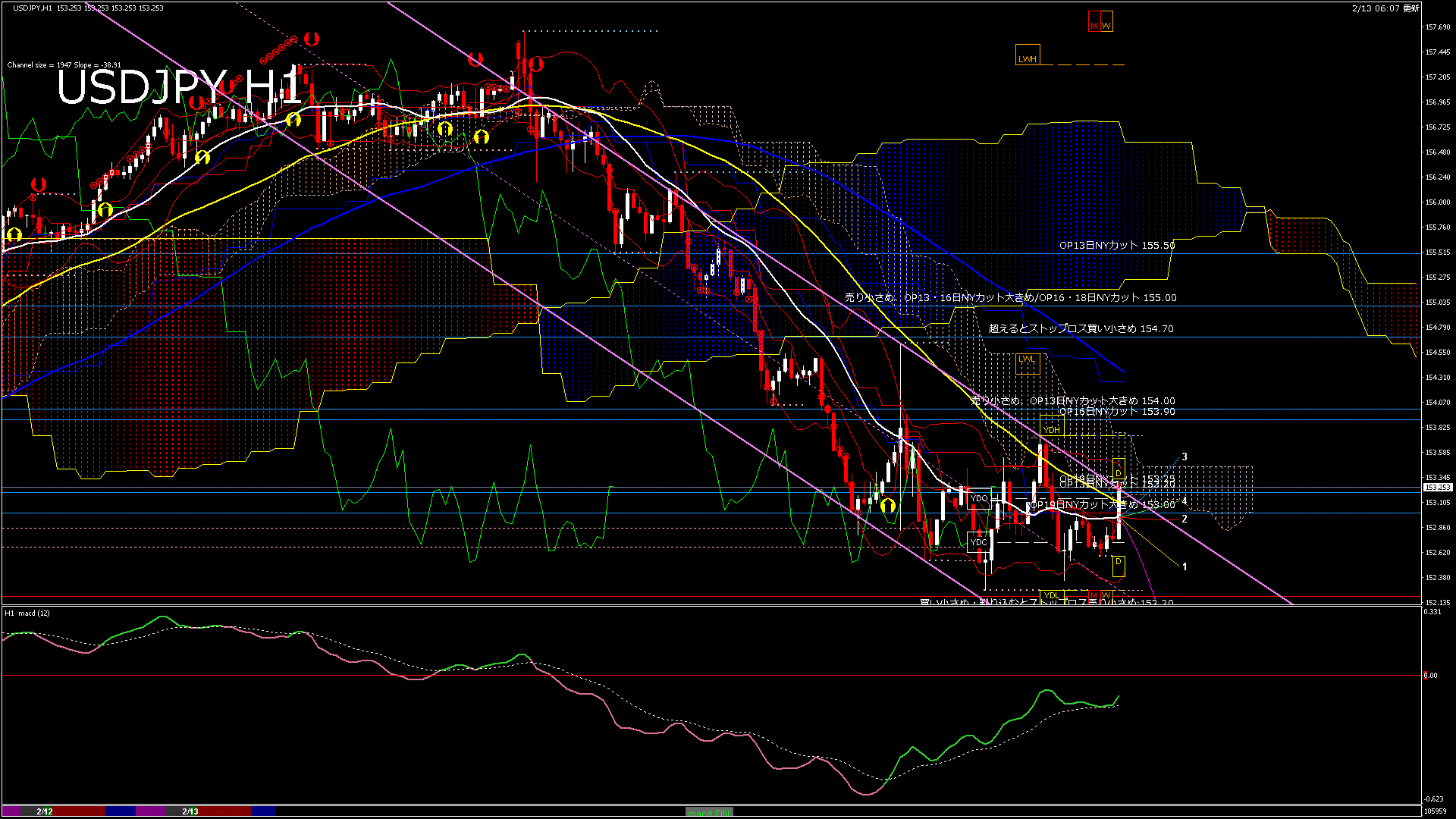Click the forecast line label 3
The image size is (1456, 819).
click(x=1185, y=457)
